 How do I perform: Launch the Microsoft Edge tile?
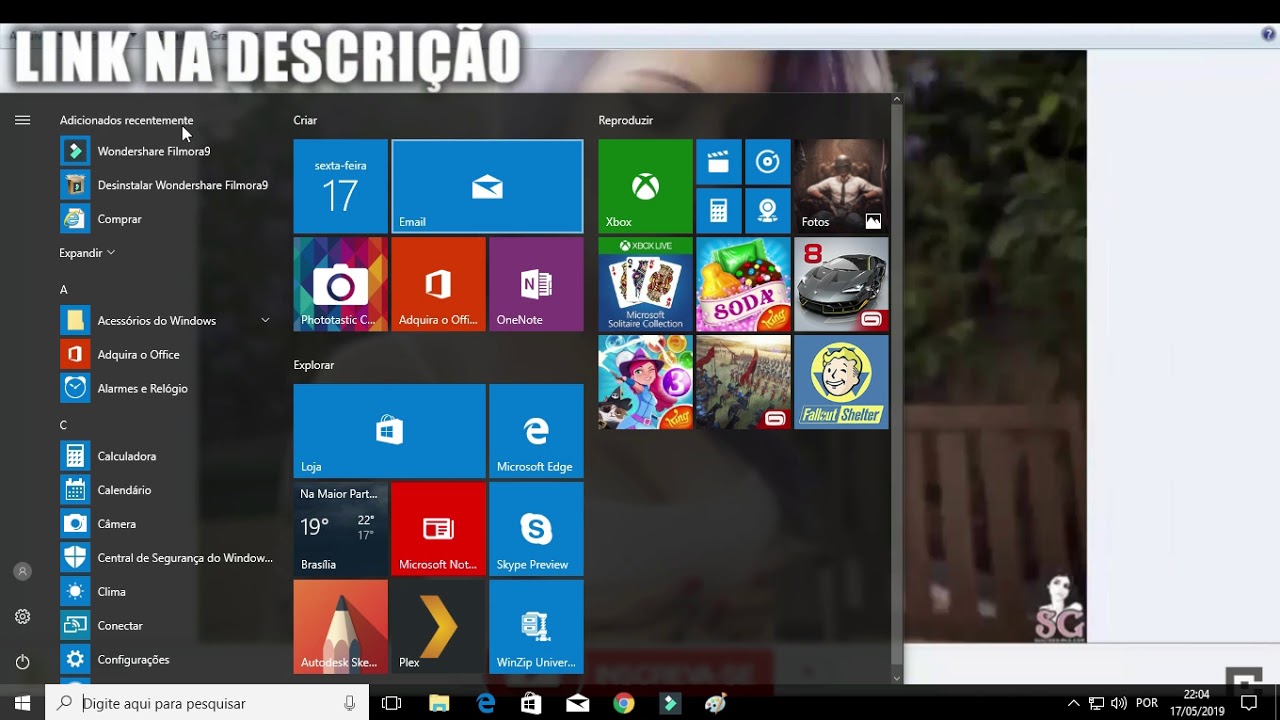[x=536, y=431]
